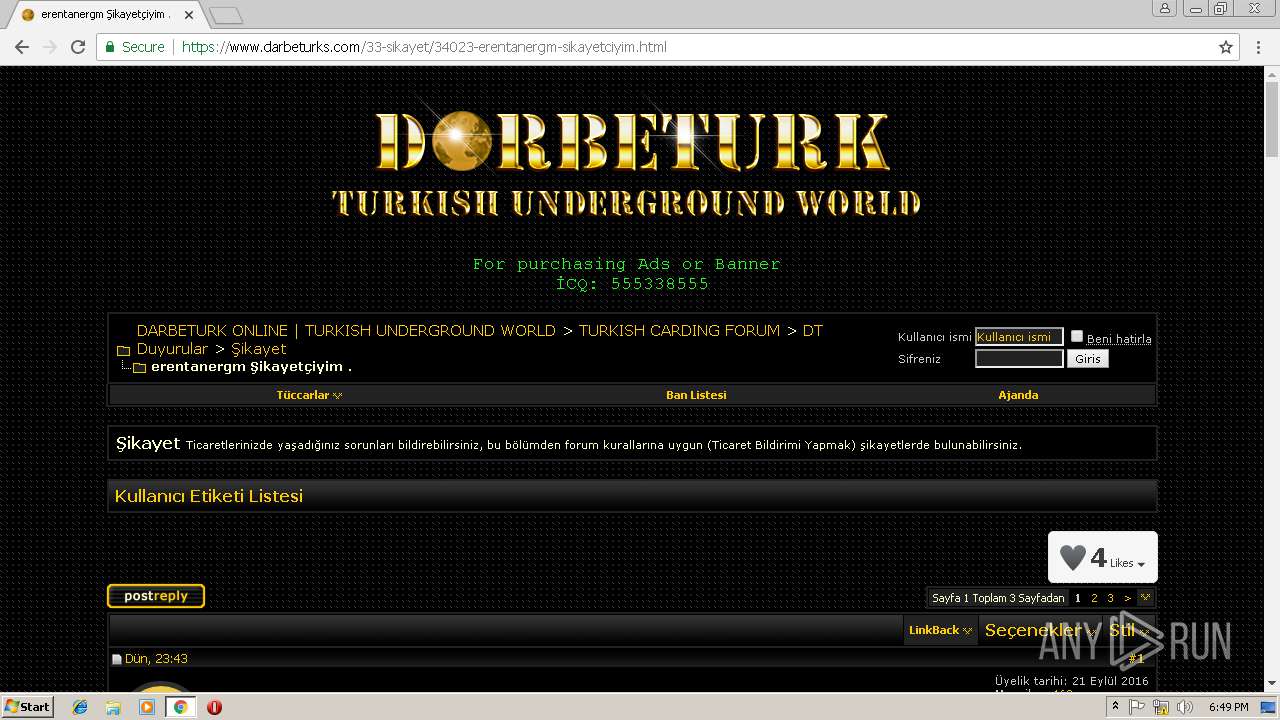This screenshot has width=1280, height=720.
Task: Click the folder icon beside the breadcrumb
Action: click(x=124, y=350)
